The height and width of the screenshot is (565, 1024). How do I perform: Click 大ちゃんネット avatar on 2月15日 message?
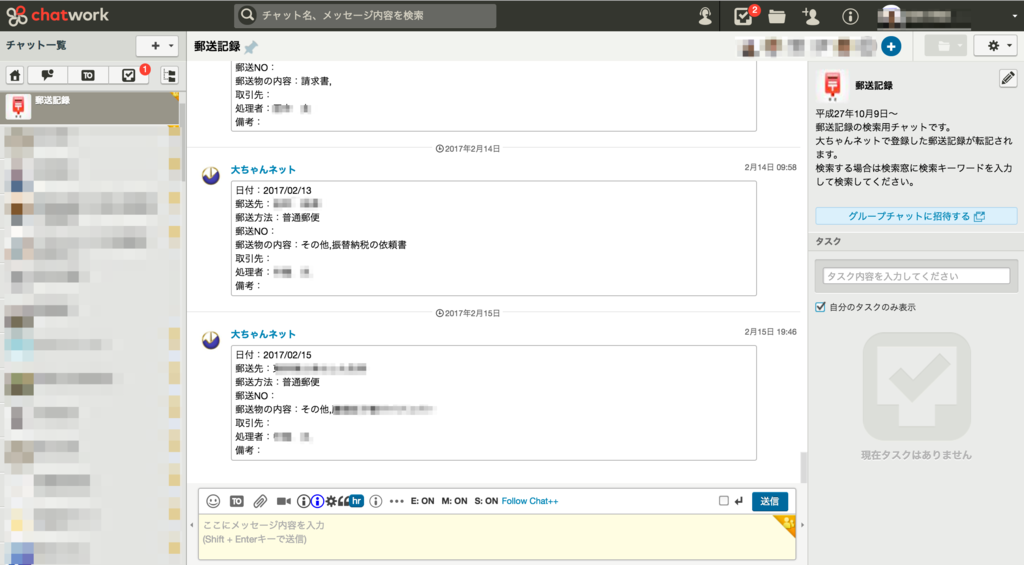(210, 340)
